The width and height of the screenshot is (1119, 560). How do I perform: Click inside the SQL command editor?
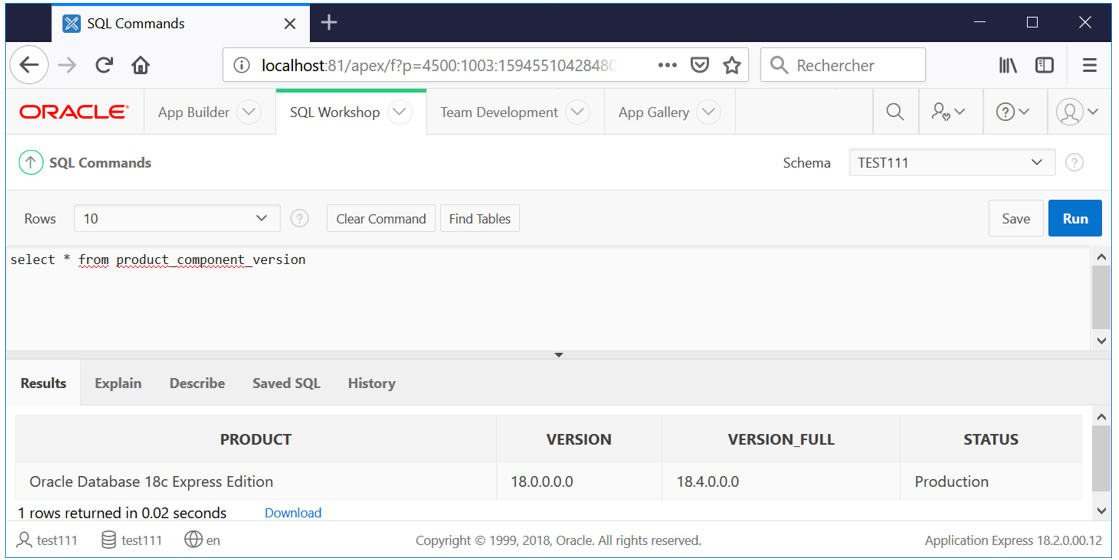[x=548, y=298]
